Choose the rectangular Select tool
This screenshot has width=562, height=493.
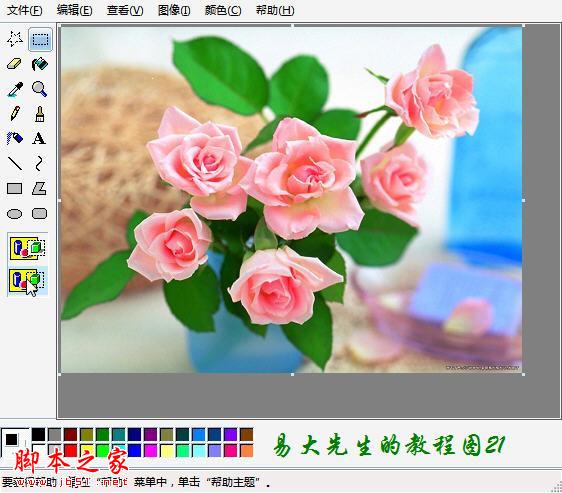tap(40, 39)
